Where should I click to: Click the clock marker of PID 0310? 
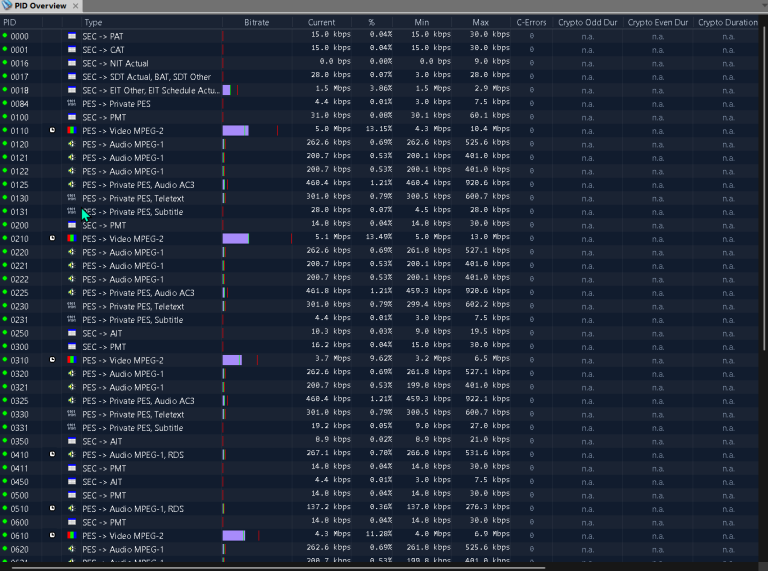[x=52, y=360]
